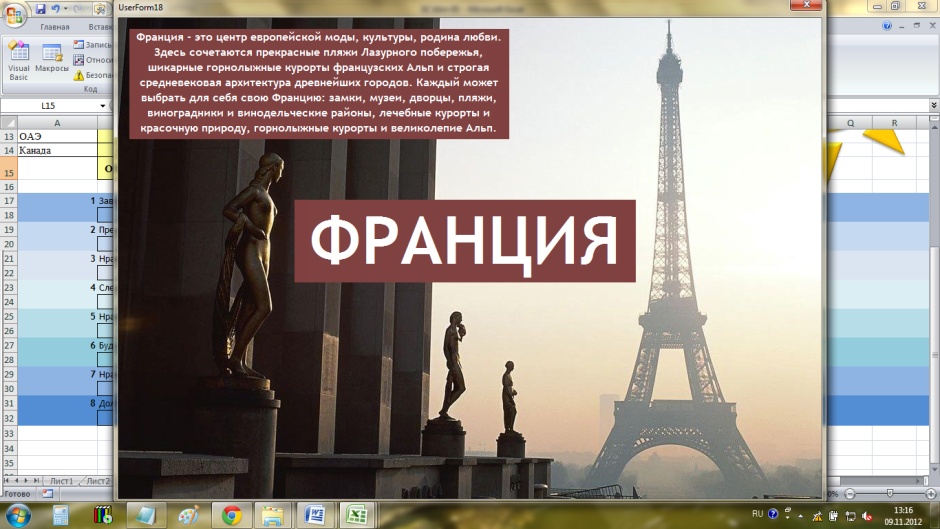Expand the formula bar using double chevron

click(934, 106)
